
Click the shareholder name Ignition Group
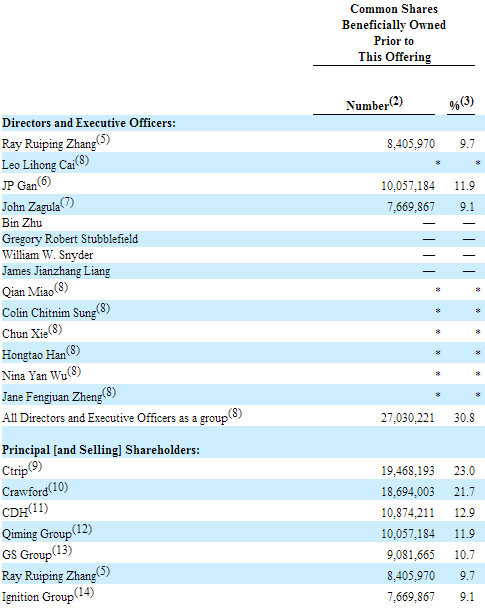(x=38, y=596)
